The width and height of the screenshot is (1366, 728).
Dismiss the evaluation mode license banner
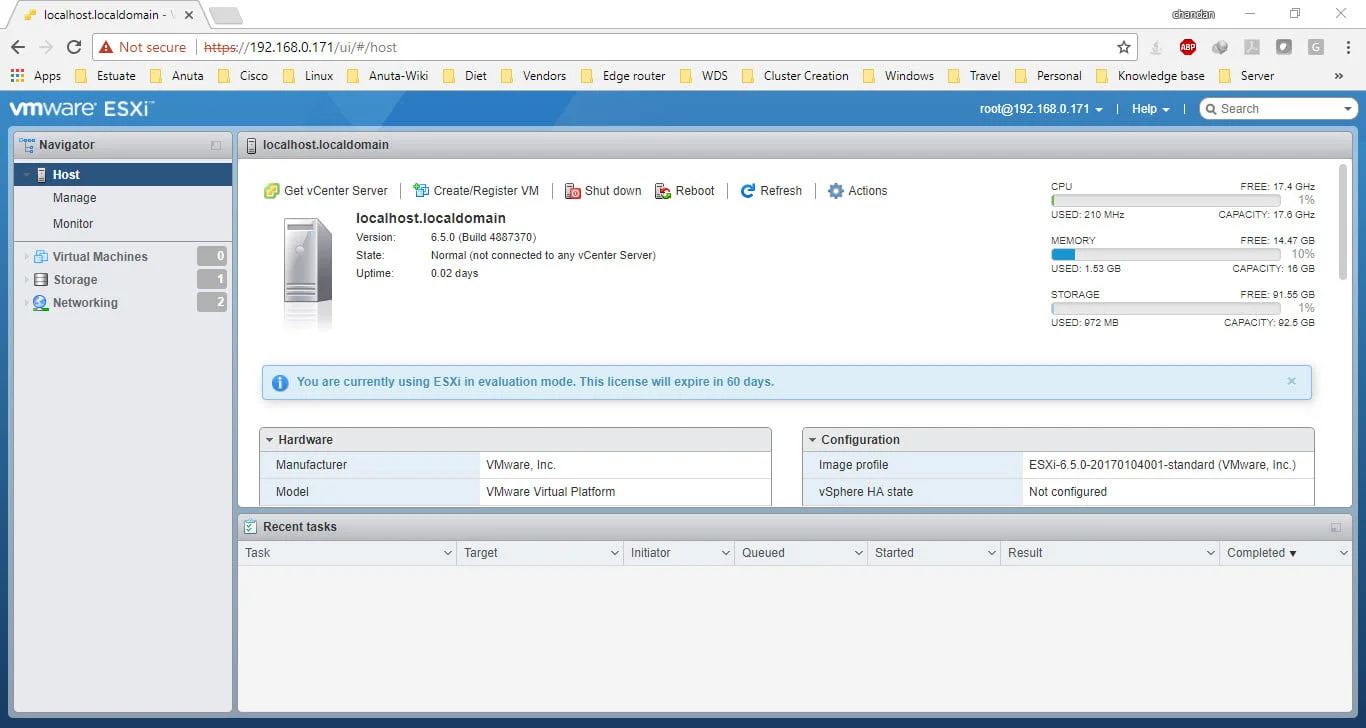(1291, 381)
